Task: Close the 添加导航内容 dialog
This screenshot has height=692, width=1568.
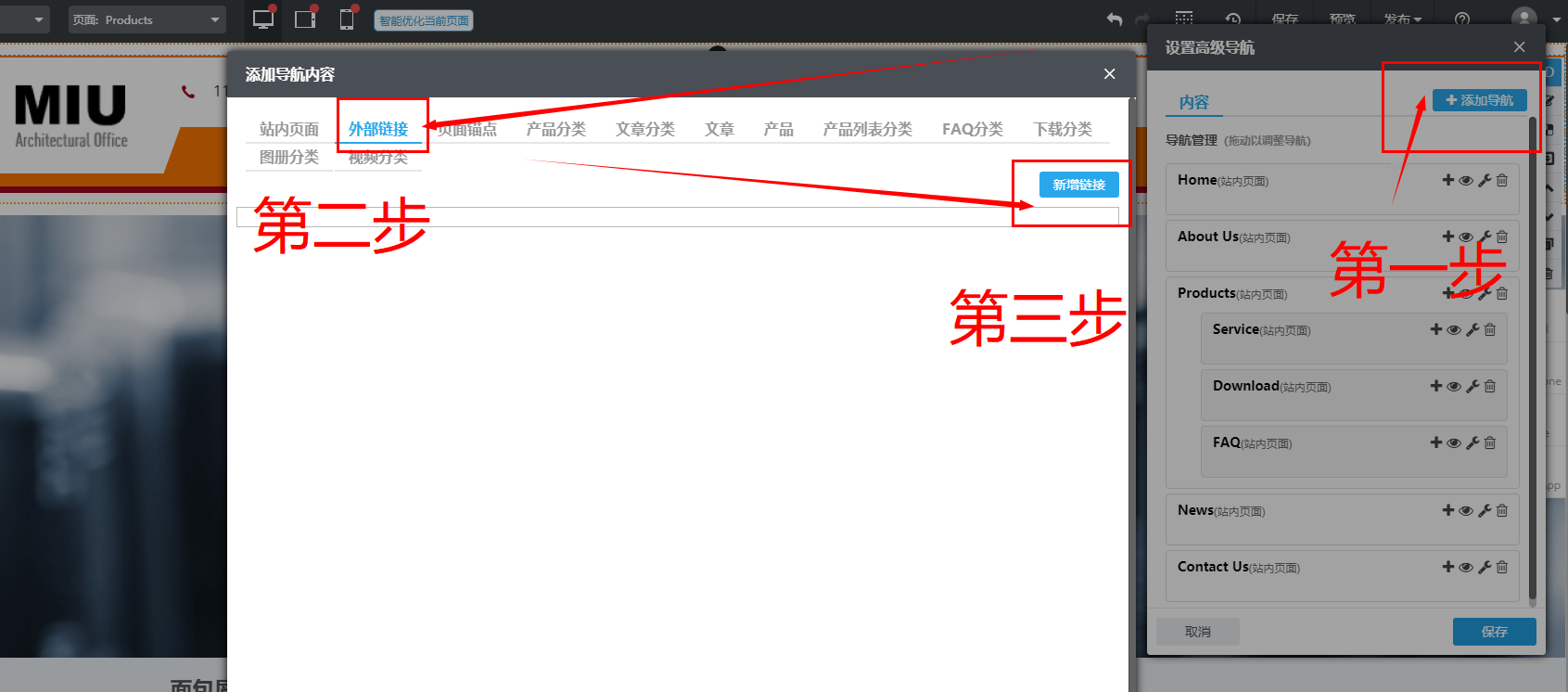Action: point(1110,74)
